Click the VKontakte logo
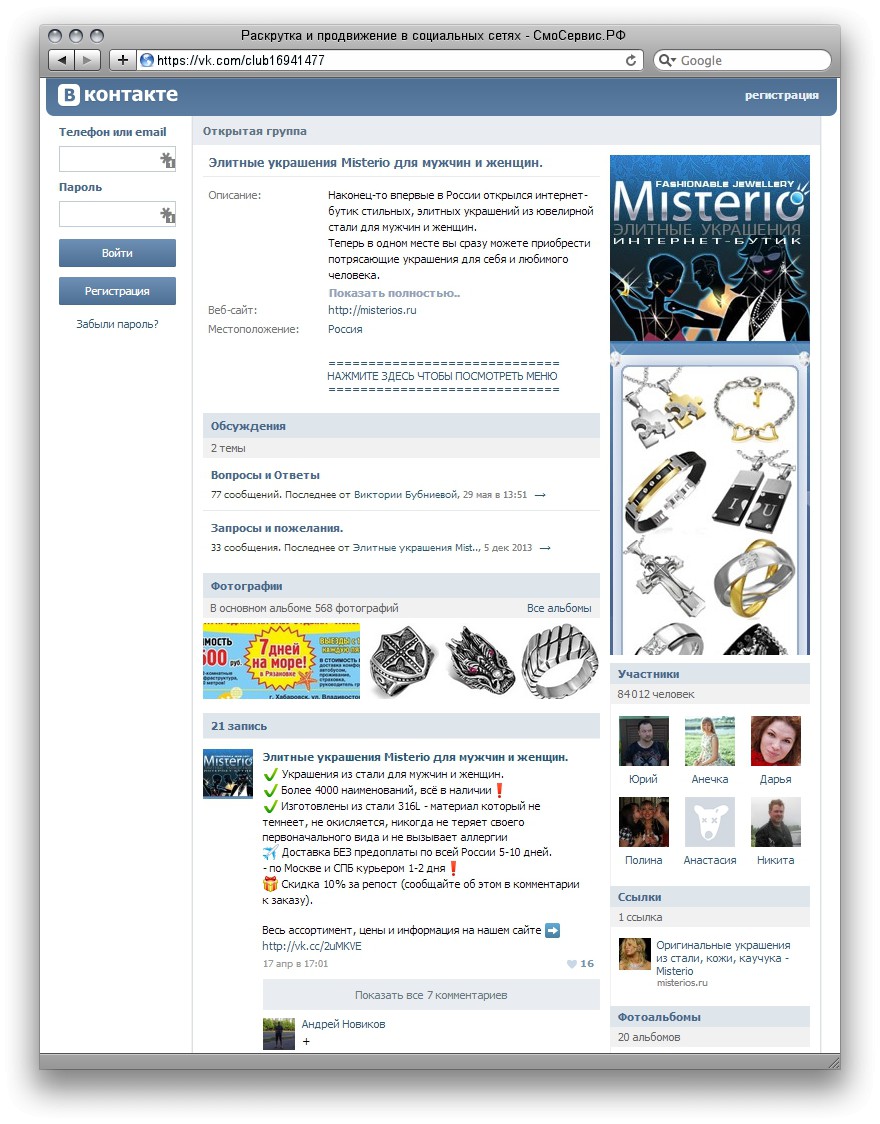 118,95
